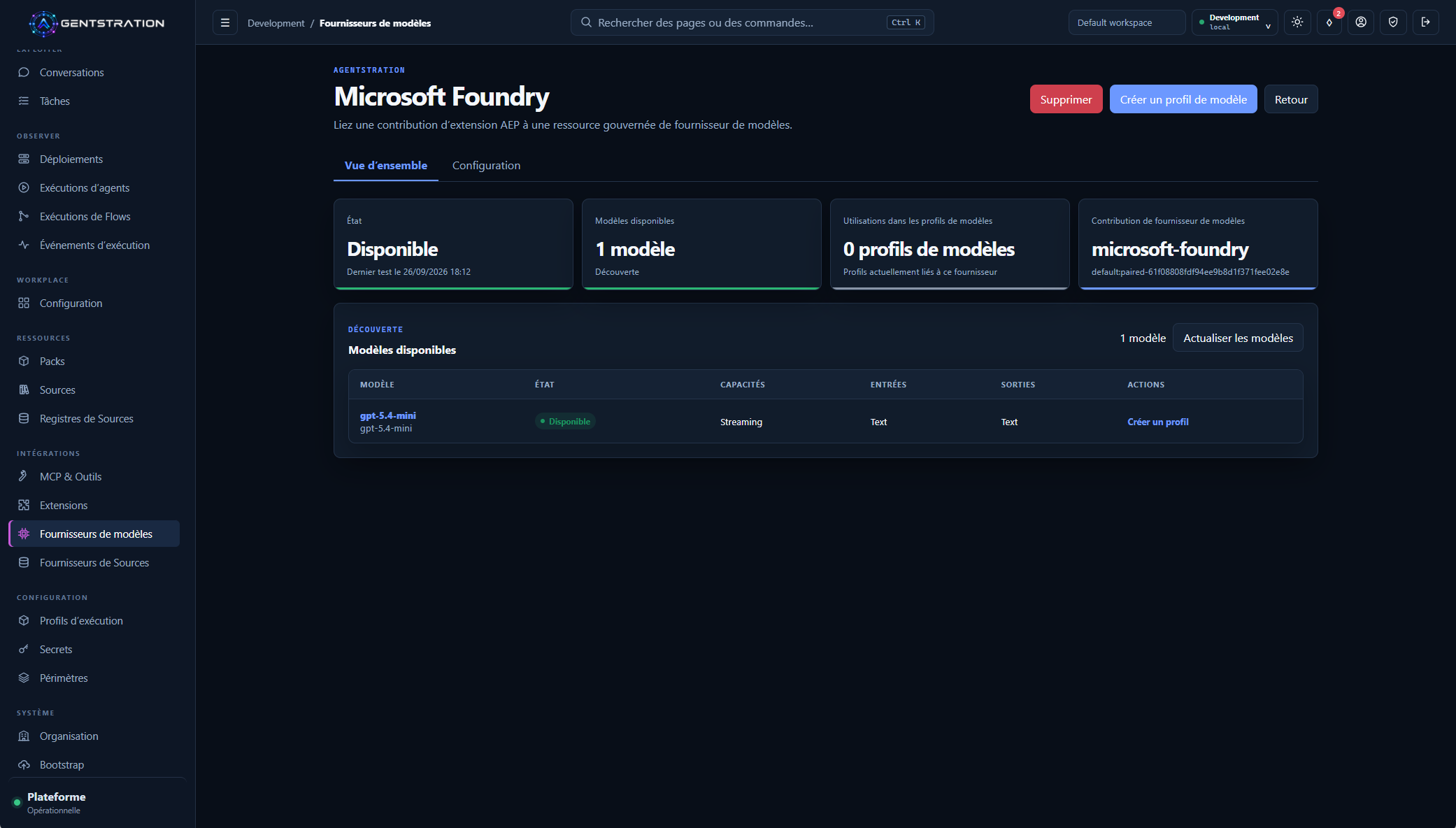Click the Fournisseurs de Sources database icon
Image resolution: width=1456 pixels, height=828 pixels.
[24, 563]
